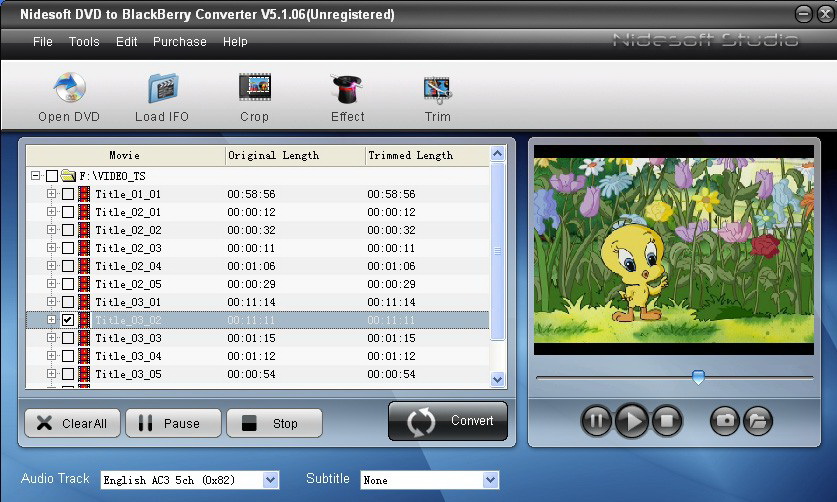Expand the Title_03_01 node
Image resolution: width=837 pixels, height=502 pixels.
51,301
